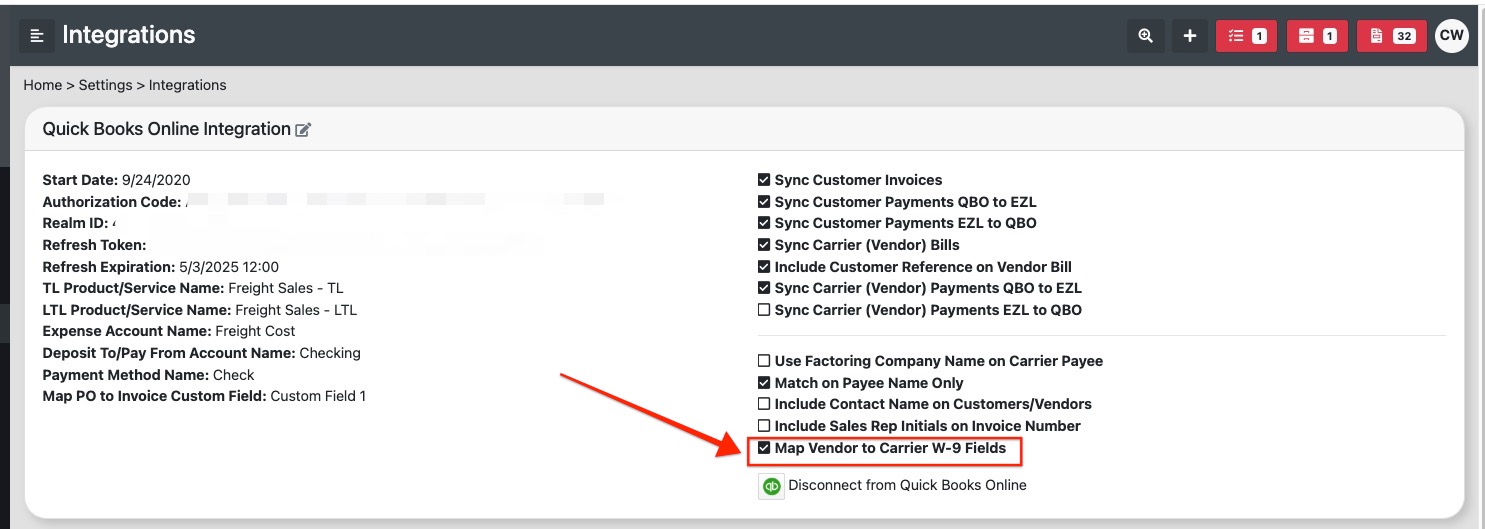Open the hamburger navigation menu
The image size is (1485, 529).
tap(37, 36)
